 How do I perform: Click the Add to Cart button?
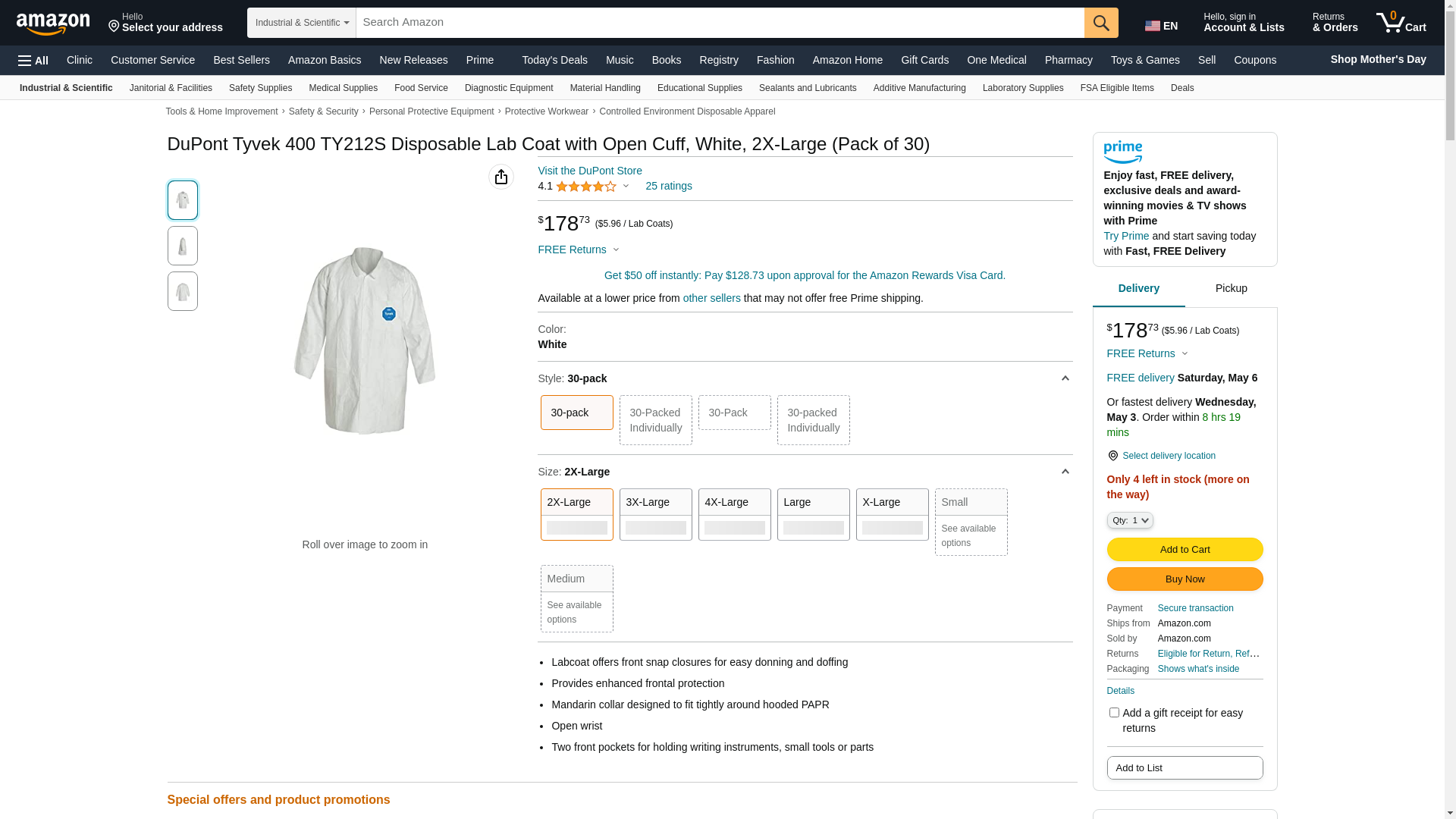pos(1185,549)
